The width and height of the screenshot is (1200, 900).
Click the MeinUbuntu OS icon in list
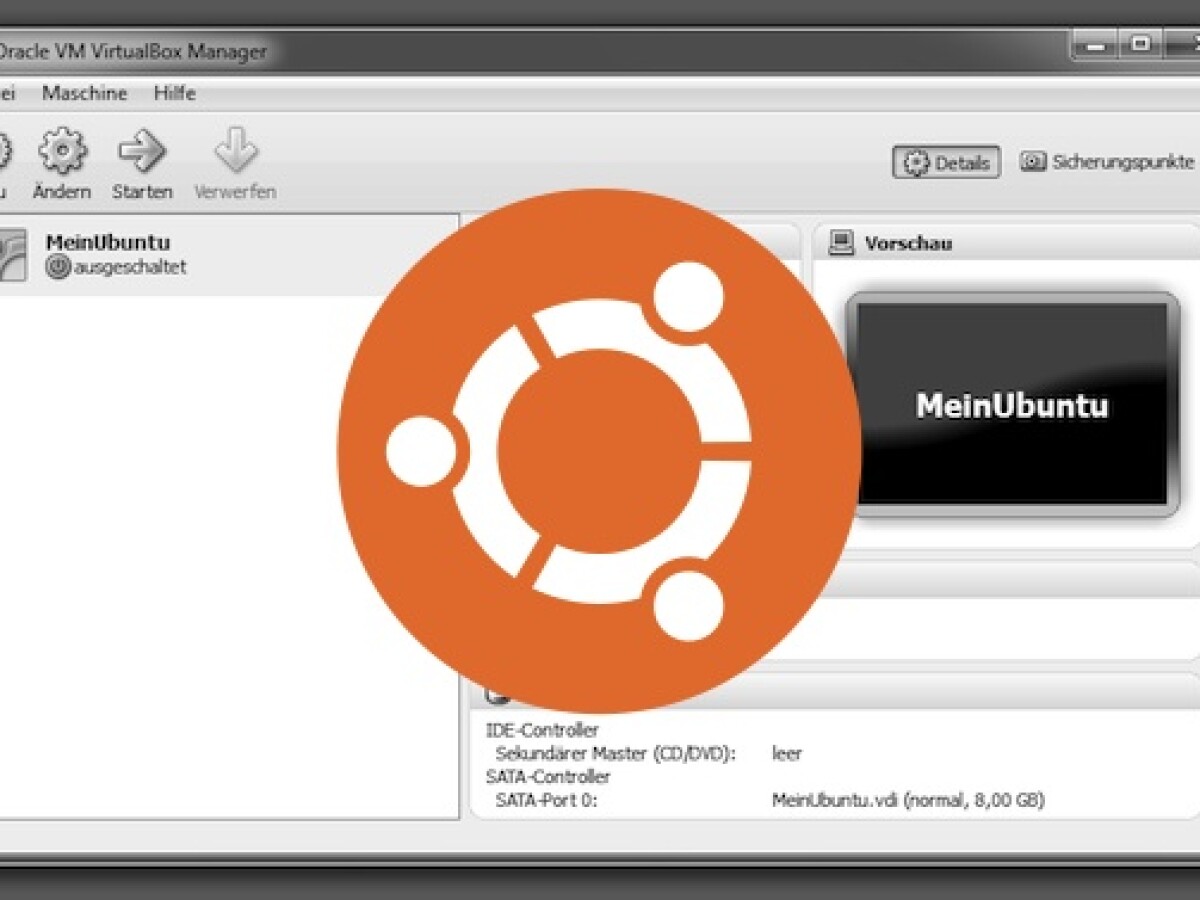[10, 254]
